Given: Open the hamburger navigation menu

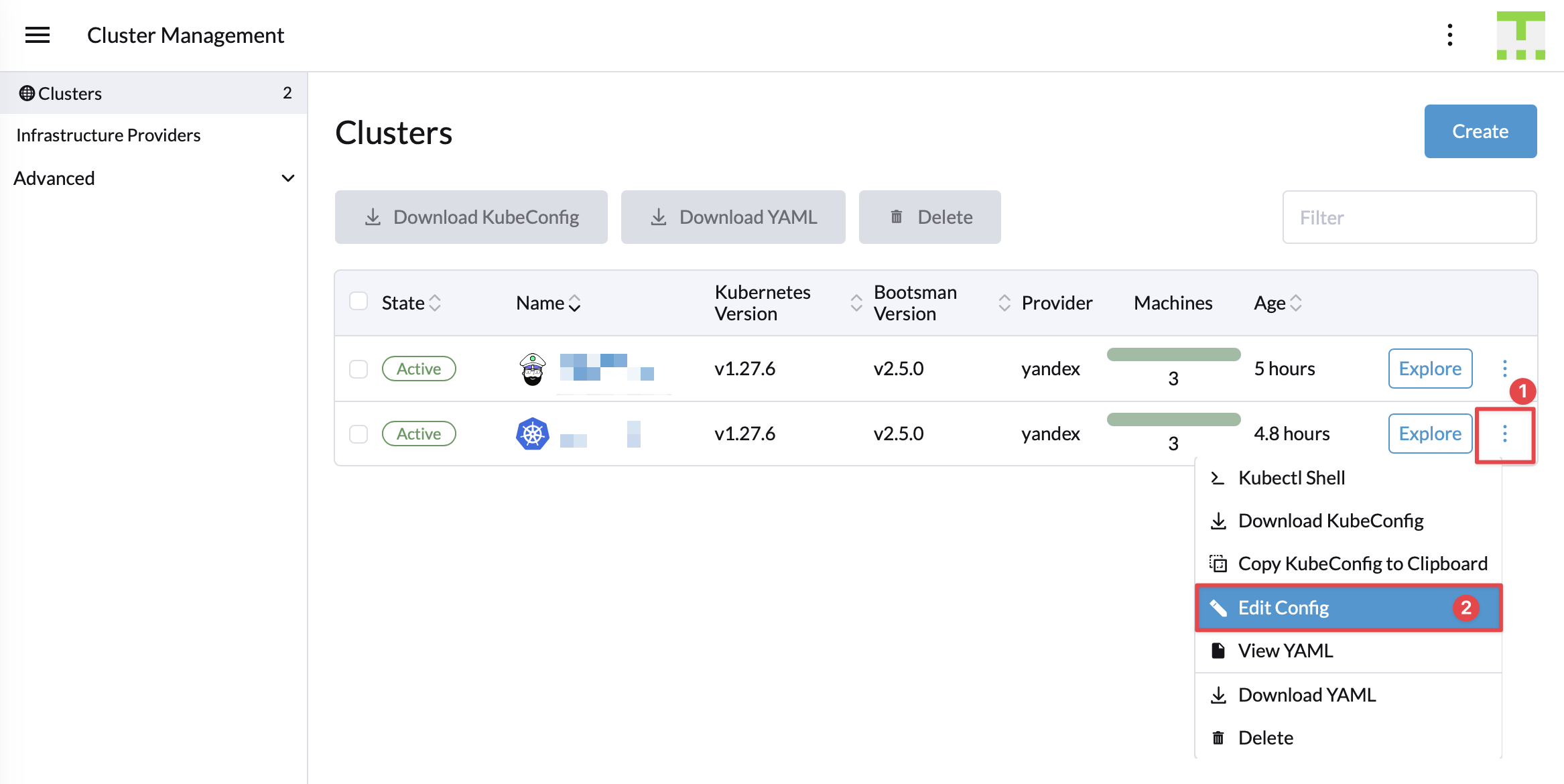Looking at the screenshot, I should click(38, 35).
